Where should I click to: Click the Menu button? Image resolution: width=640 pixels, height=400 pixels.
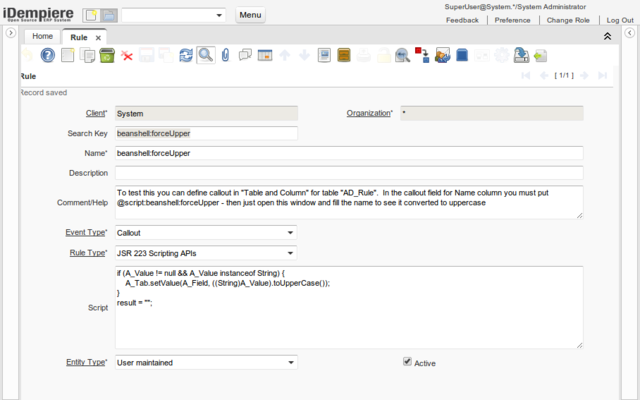[251, 16]
